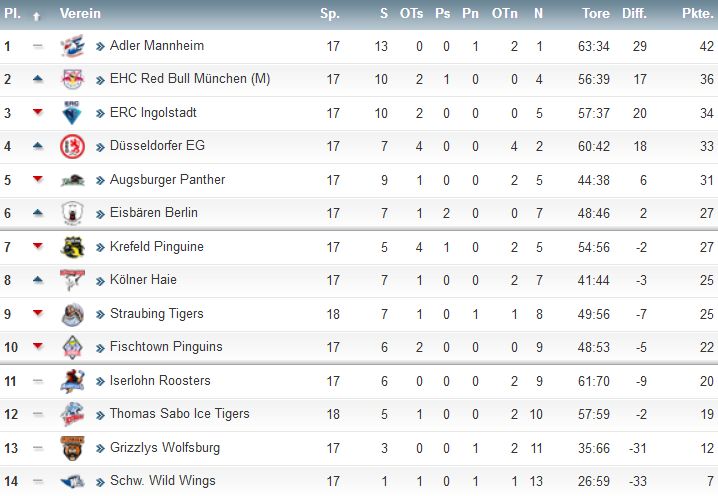Viewport: 718px width, 496px height.
Task: Click the Sp. column header
Action: [x=330, y=14]
